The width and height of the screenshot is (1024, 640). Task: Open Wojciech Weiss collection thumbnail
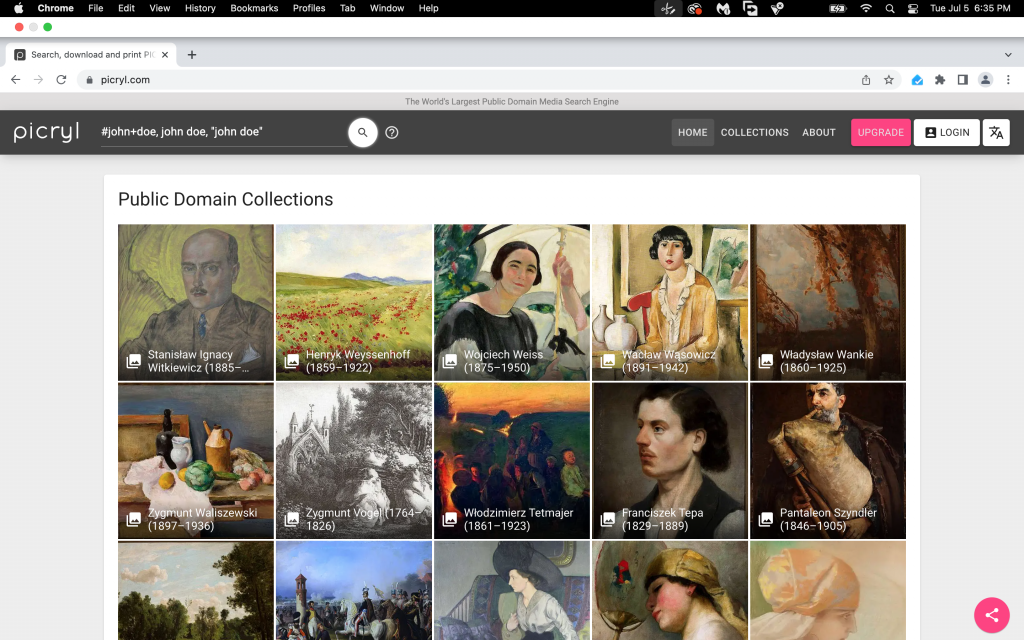[512, 302]
